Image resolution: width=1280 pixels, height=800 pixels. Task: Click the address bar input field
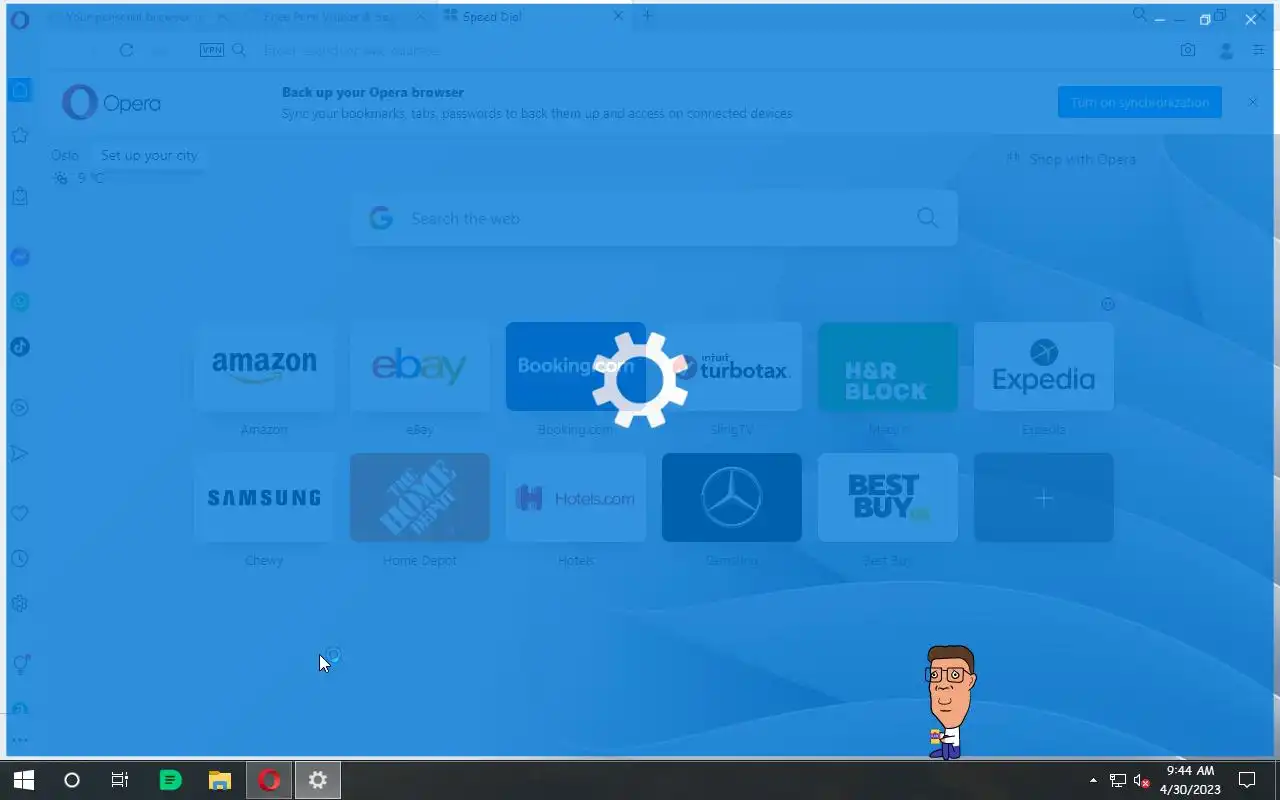pyautogui.click(x=700, y=50)
